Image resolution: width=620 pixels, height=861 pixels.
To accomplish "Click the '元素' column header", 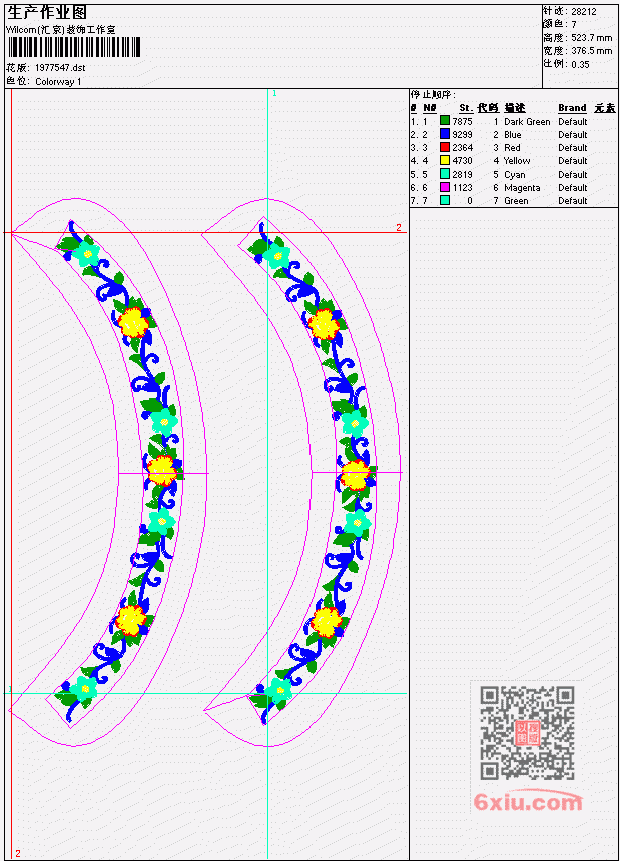I will 605,108.
